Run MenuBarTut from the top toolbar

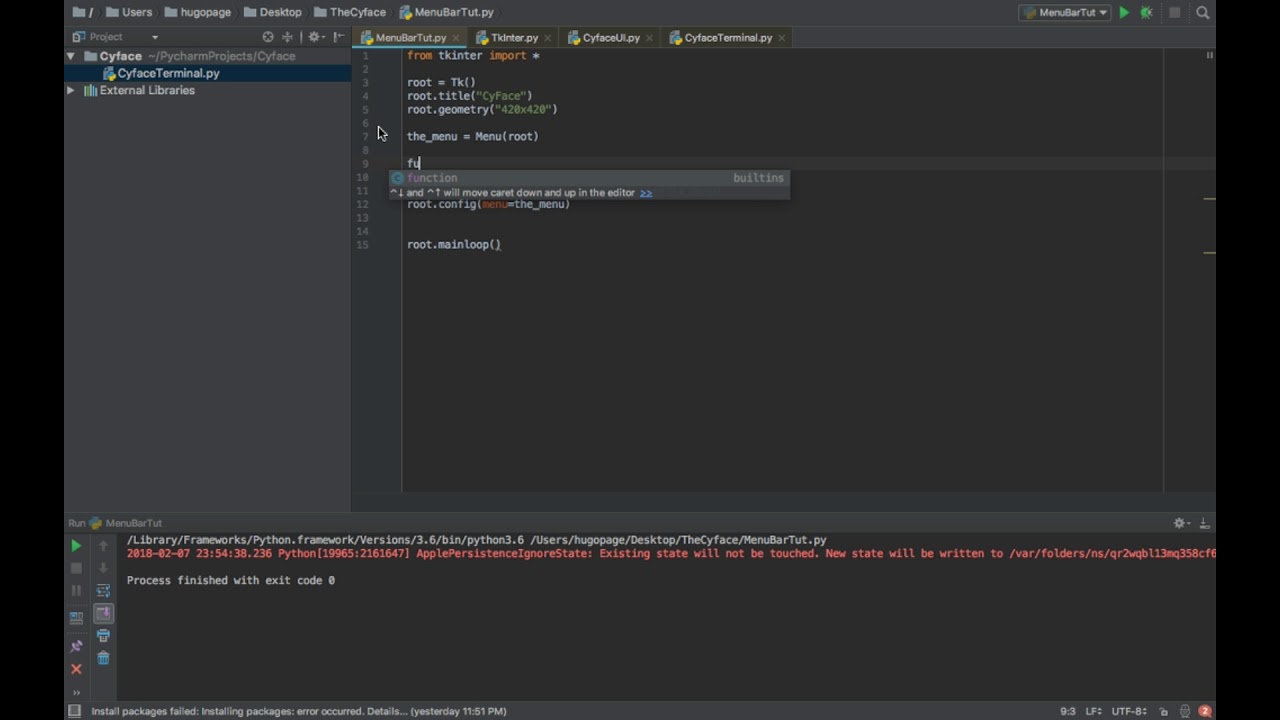[1124, 13]
